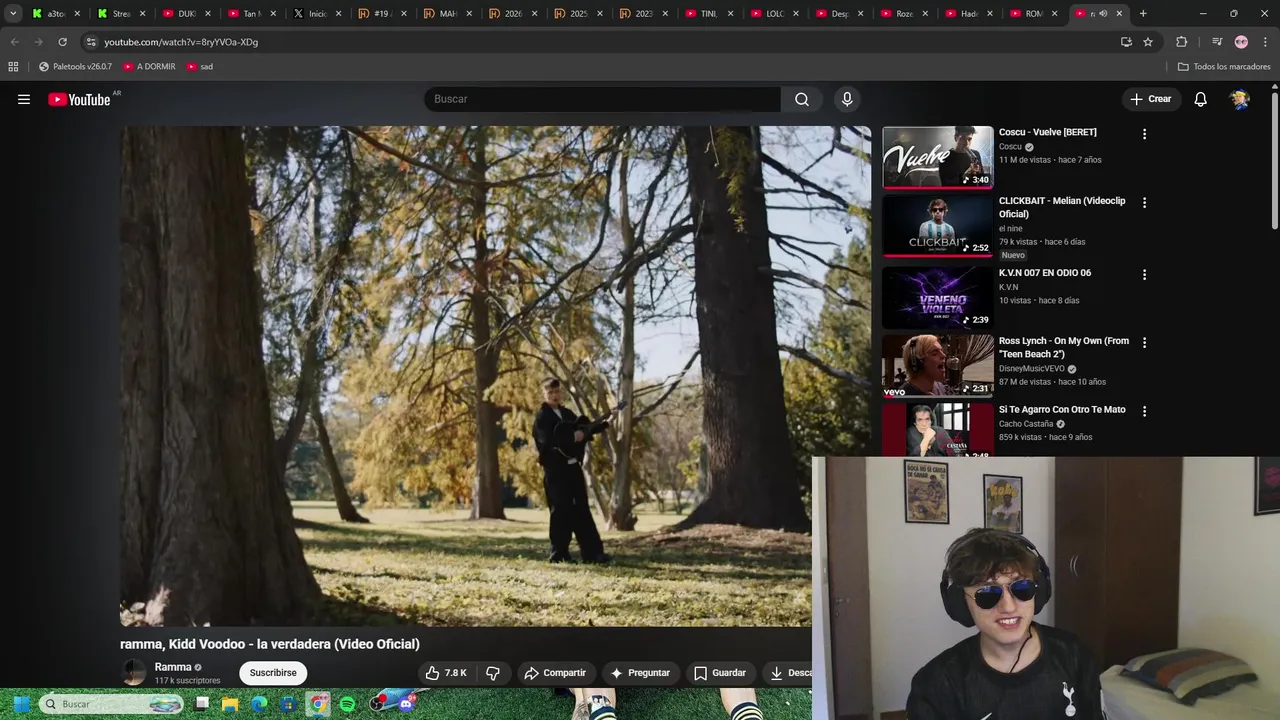
Task: Start voice search with the microphone
Action: pos(847,99)
